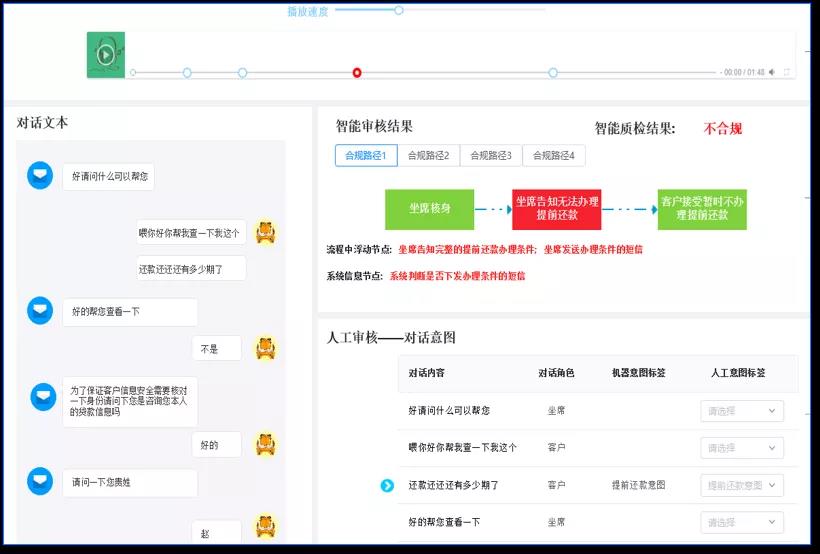820x554 pixels.
Task: Switch to the 合规路径1 tab
Action: point(365,156)
